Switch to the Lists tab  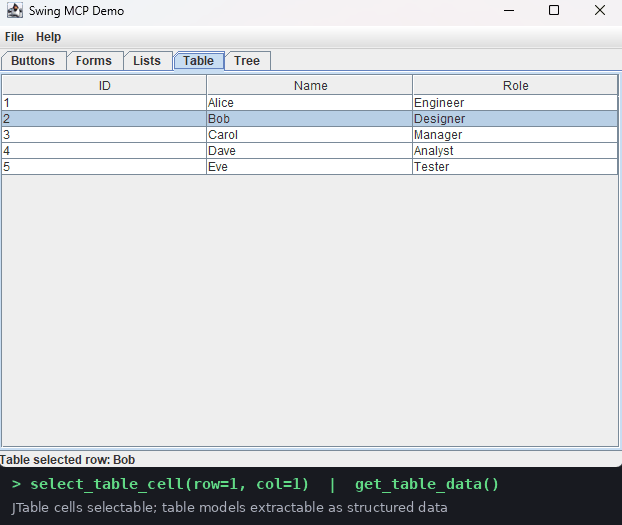147,61
